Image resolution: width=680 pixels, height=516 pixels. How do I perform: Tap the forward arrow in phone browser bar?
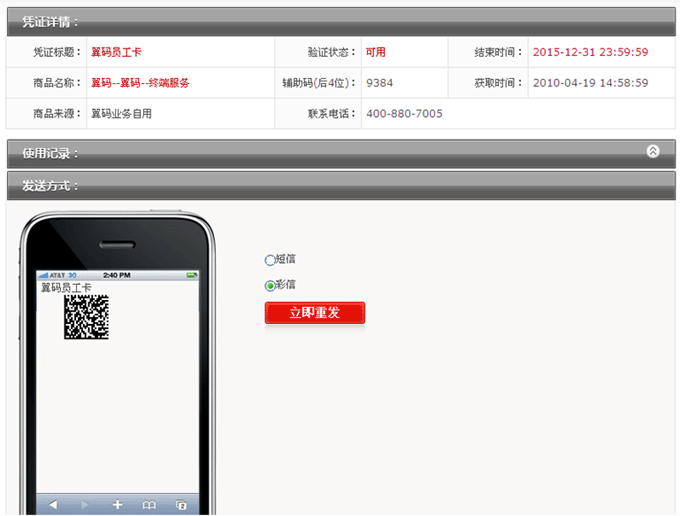point(85,505)
